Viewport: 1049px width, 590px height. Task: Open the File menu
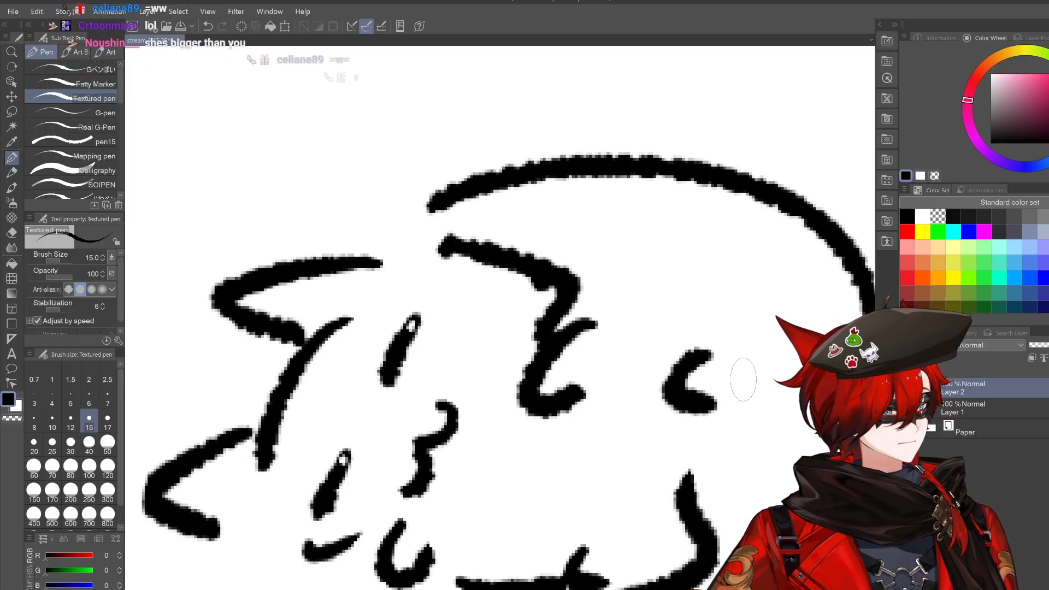coord(13,11)
